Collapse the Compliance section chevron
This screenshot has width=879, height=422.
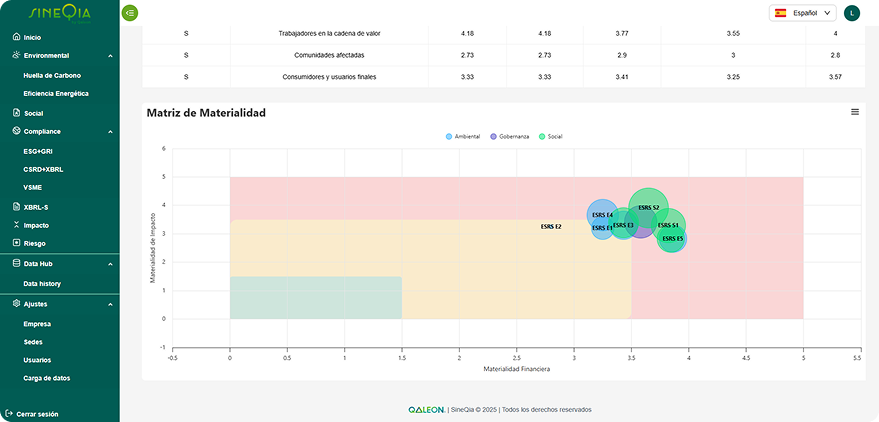[110, 131]
